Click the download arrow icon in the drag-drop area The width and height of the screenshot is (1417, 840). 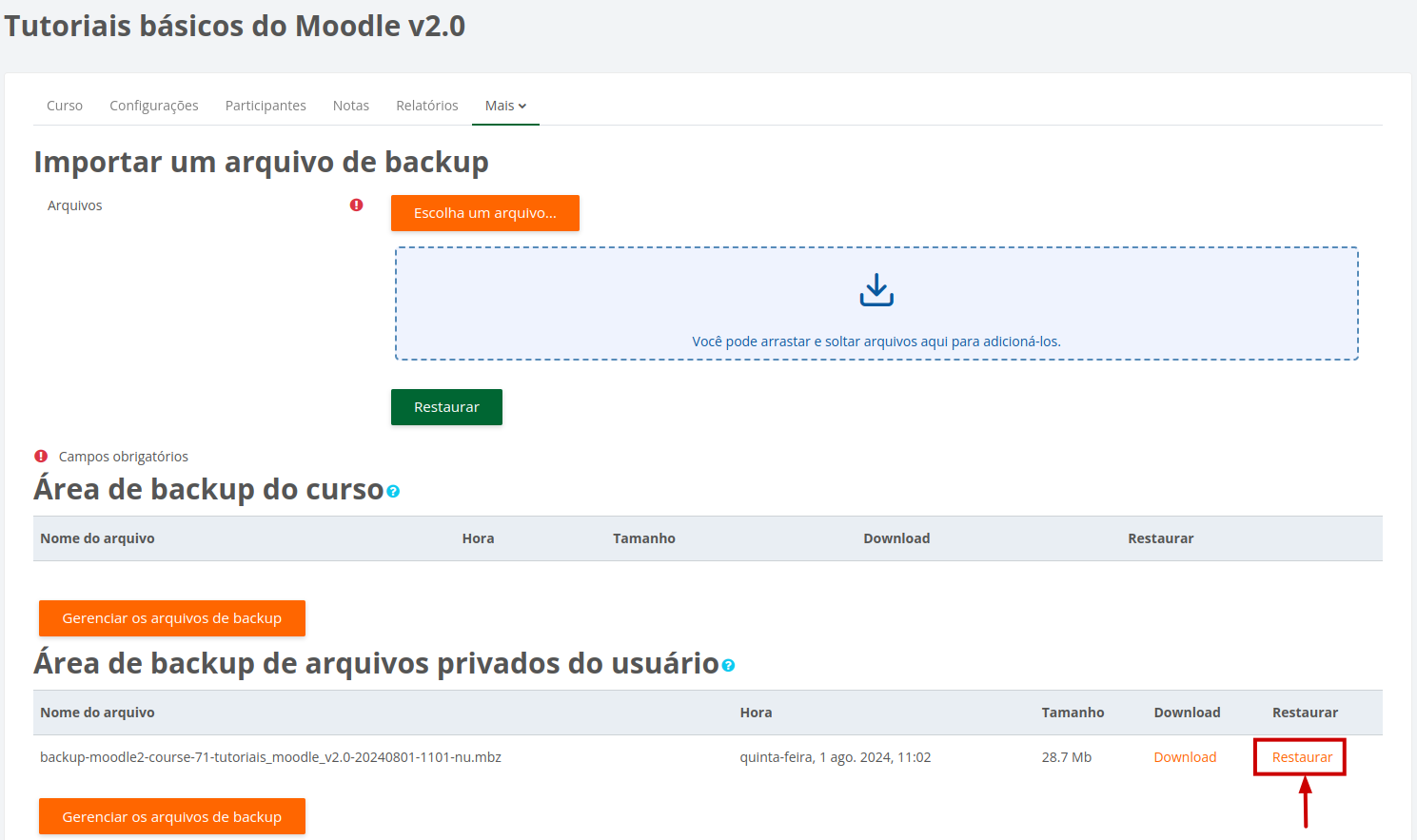[876, 288]
